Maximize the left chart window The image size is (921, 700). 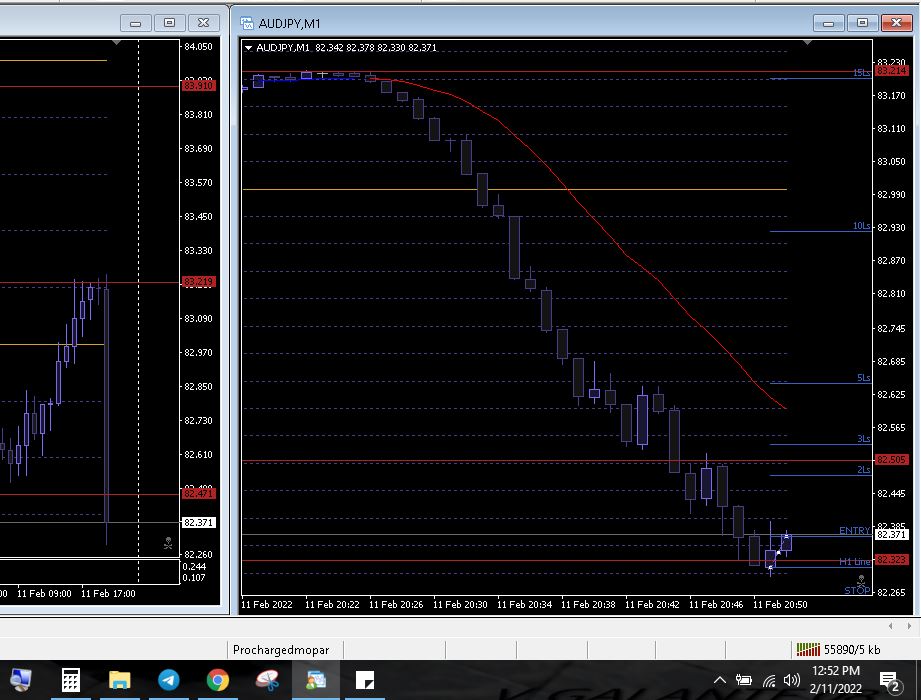coord(169,23)
